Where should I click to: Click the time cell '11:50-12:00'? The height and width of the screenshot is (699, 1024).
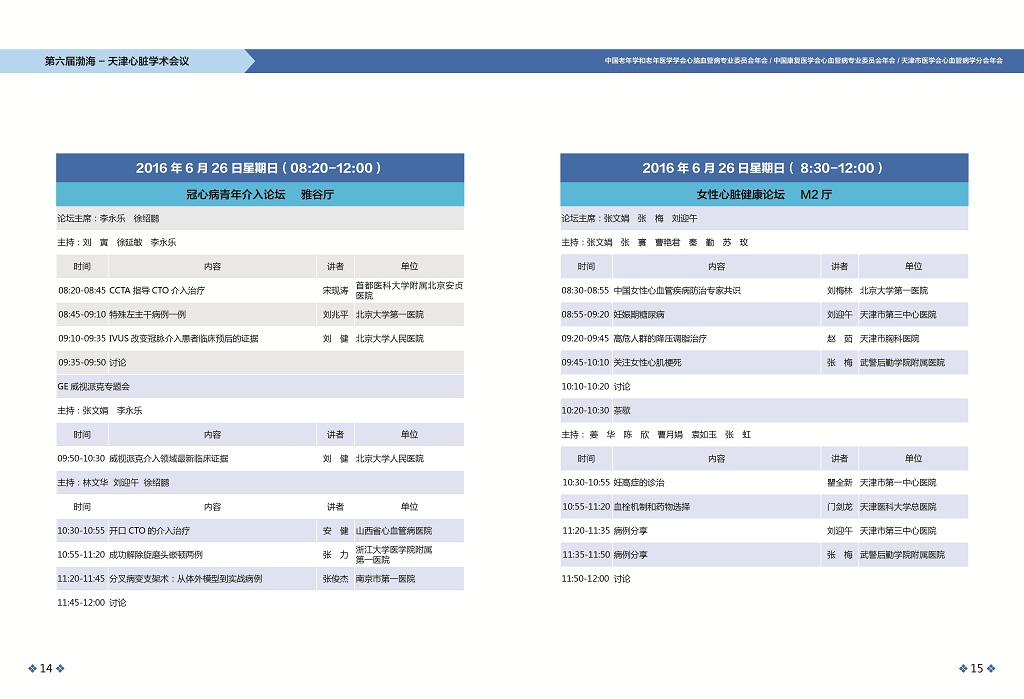click(585, 579)
